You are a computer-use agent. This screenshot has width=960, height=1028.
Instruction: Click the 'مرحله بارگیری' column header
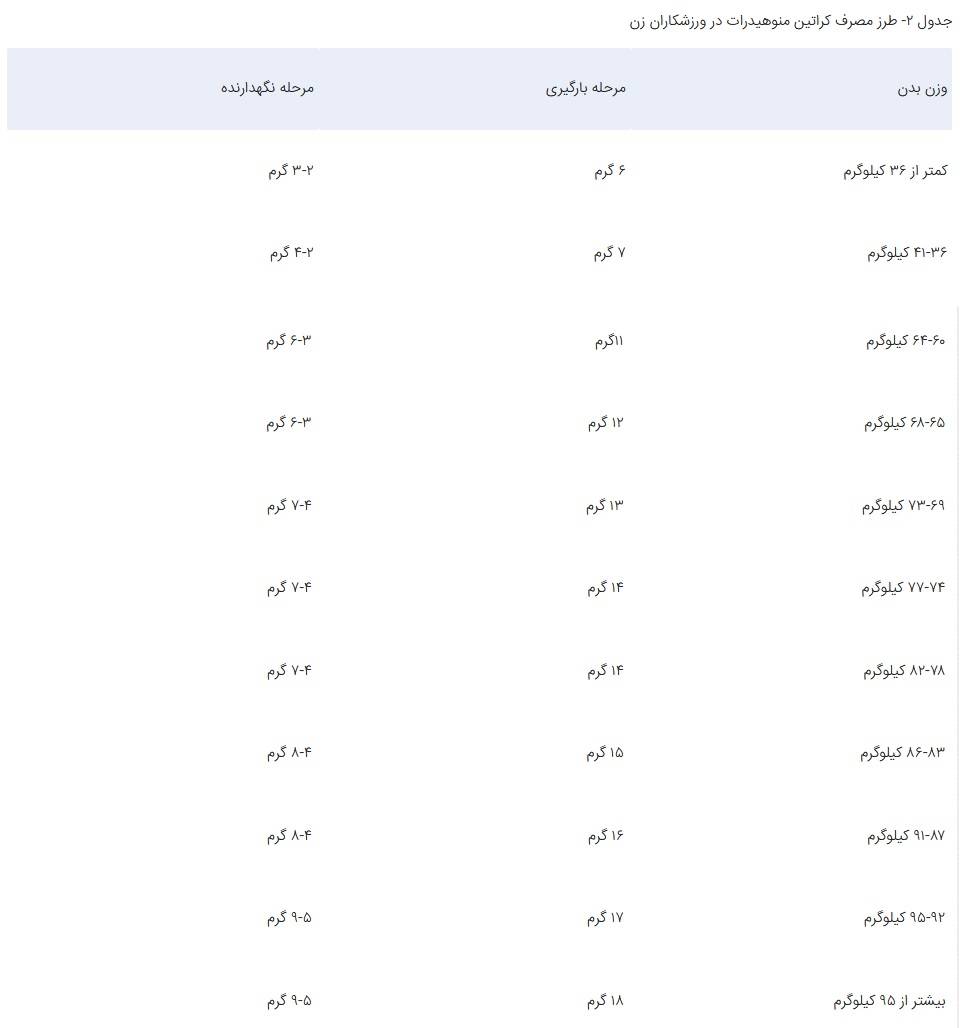(x=586, y=88)
